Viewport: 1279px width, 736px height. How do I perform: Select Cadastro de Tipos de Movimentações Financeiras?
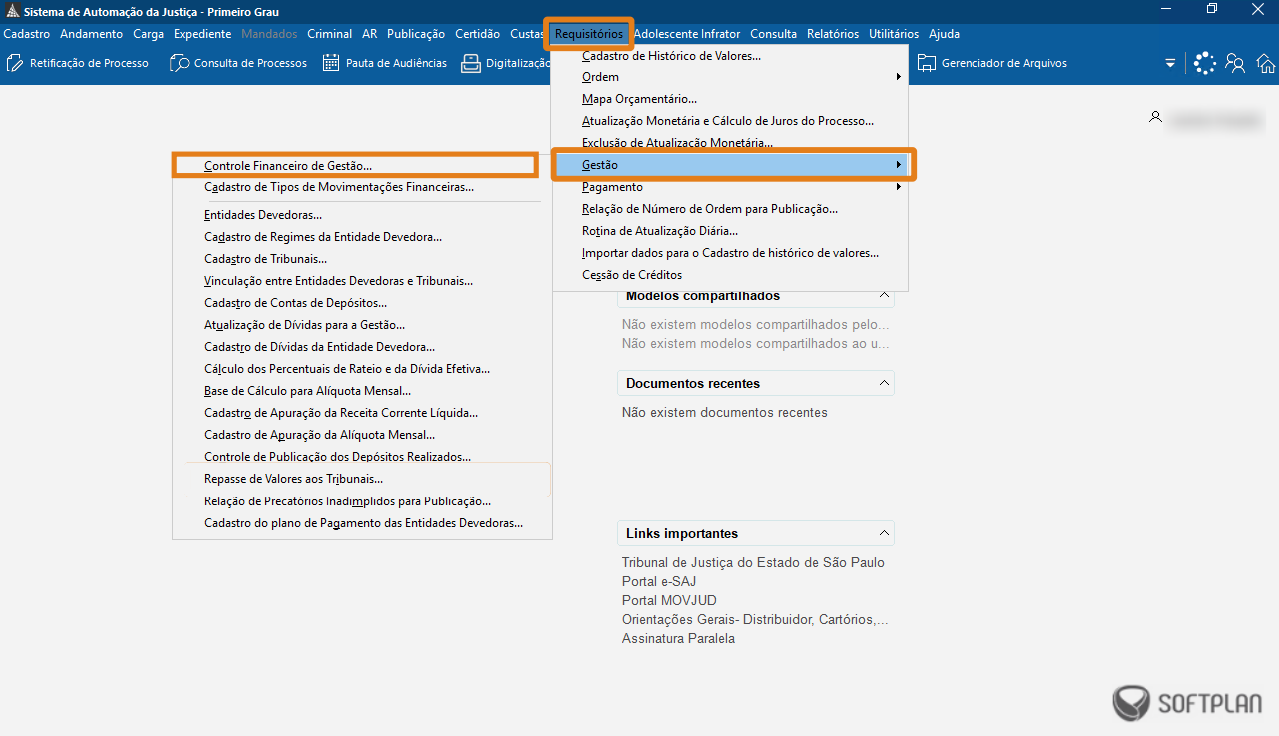coord(362,187)
